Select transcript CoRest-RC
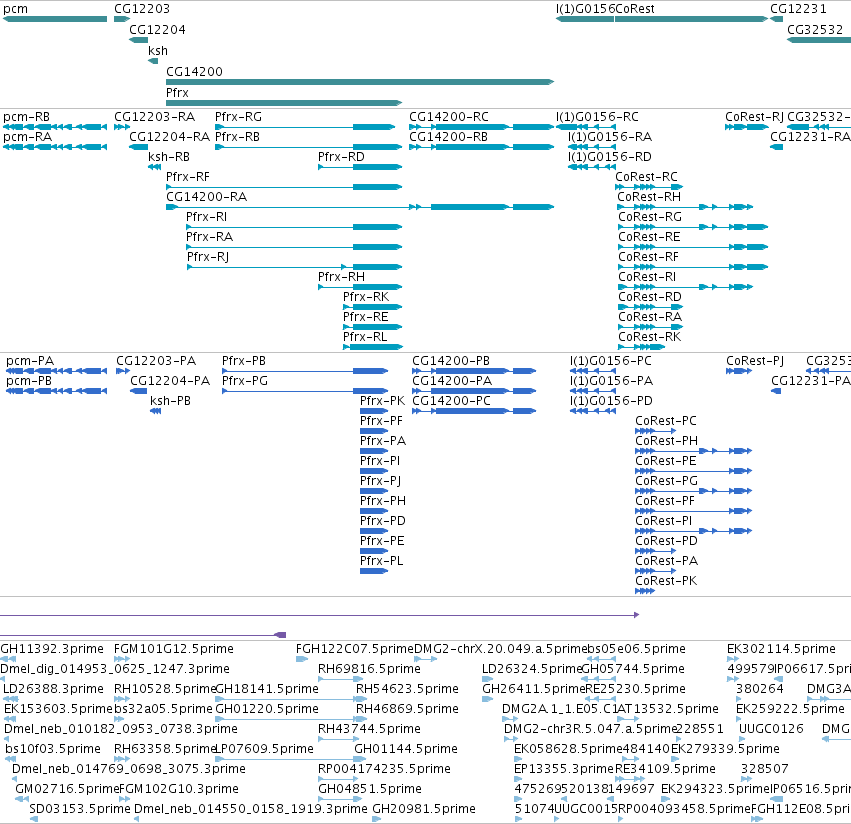 [x=649, y=187]
